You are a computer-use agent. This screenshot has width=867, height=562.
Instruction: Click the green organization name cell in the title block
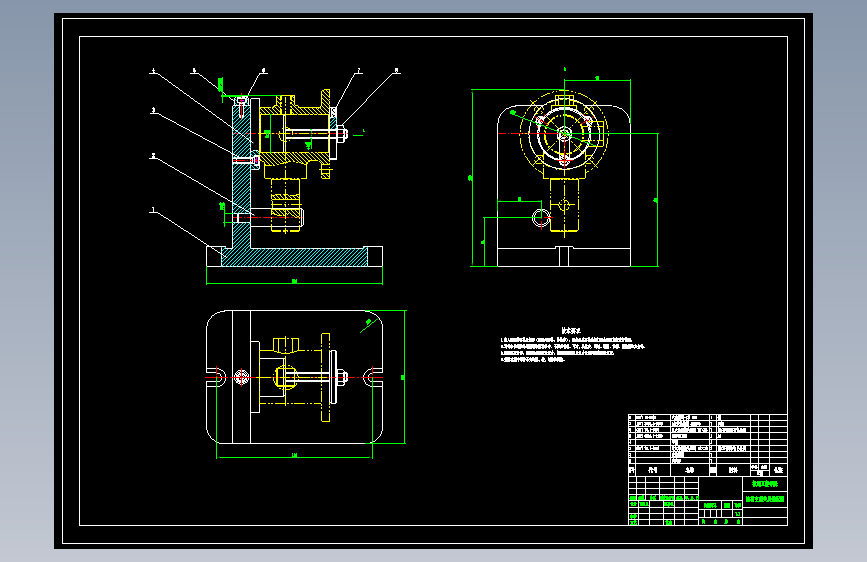pos(765,484)
